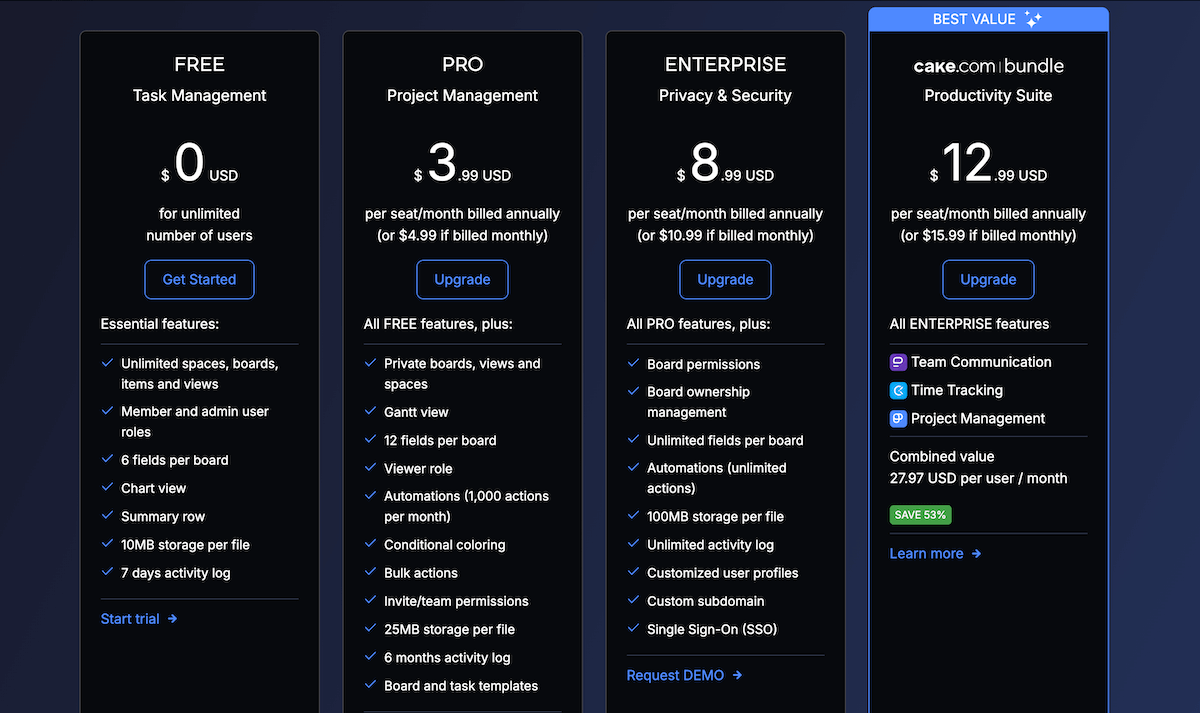Open the Learn more link
This screenshot has width=1200, height=713.
coord(926,553)
